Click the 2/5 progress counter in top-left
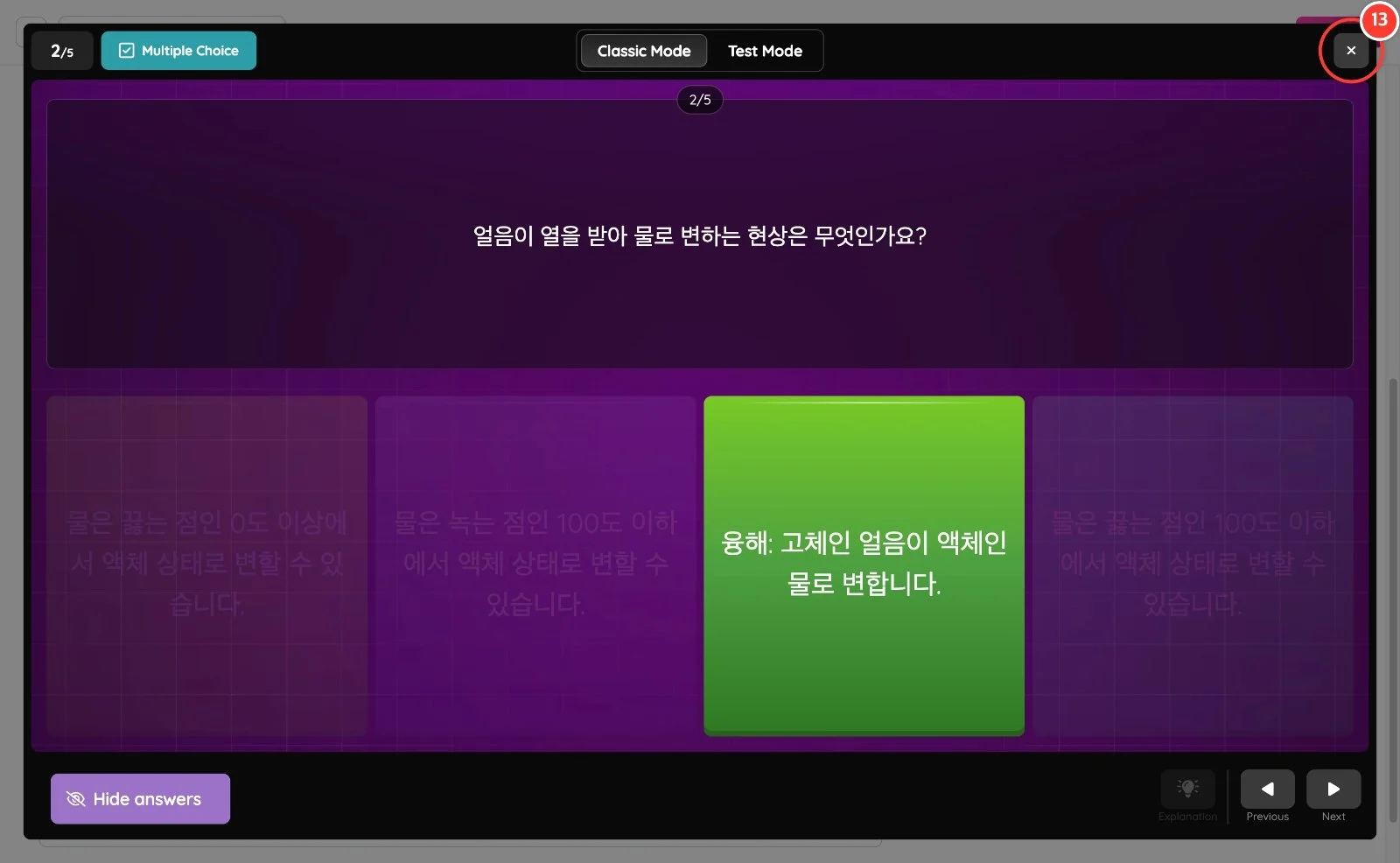This screenshot has width=1400, height=863. coord(62,51)
